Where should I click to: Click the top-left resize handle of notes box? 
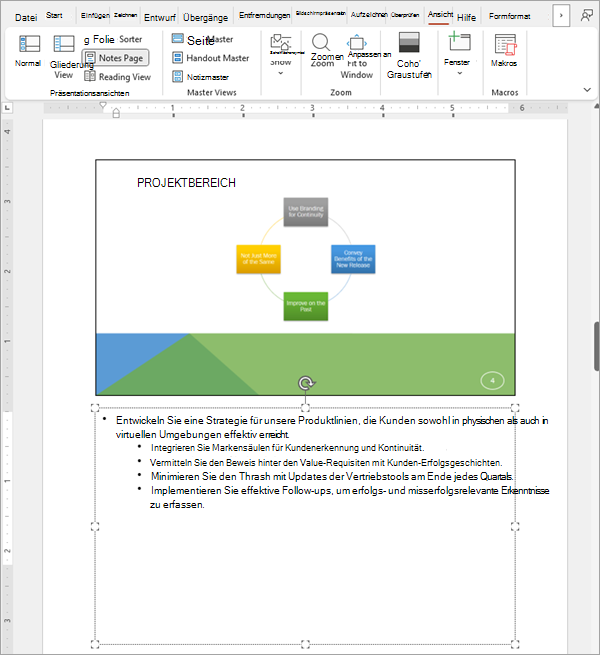coord(95,408)
